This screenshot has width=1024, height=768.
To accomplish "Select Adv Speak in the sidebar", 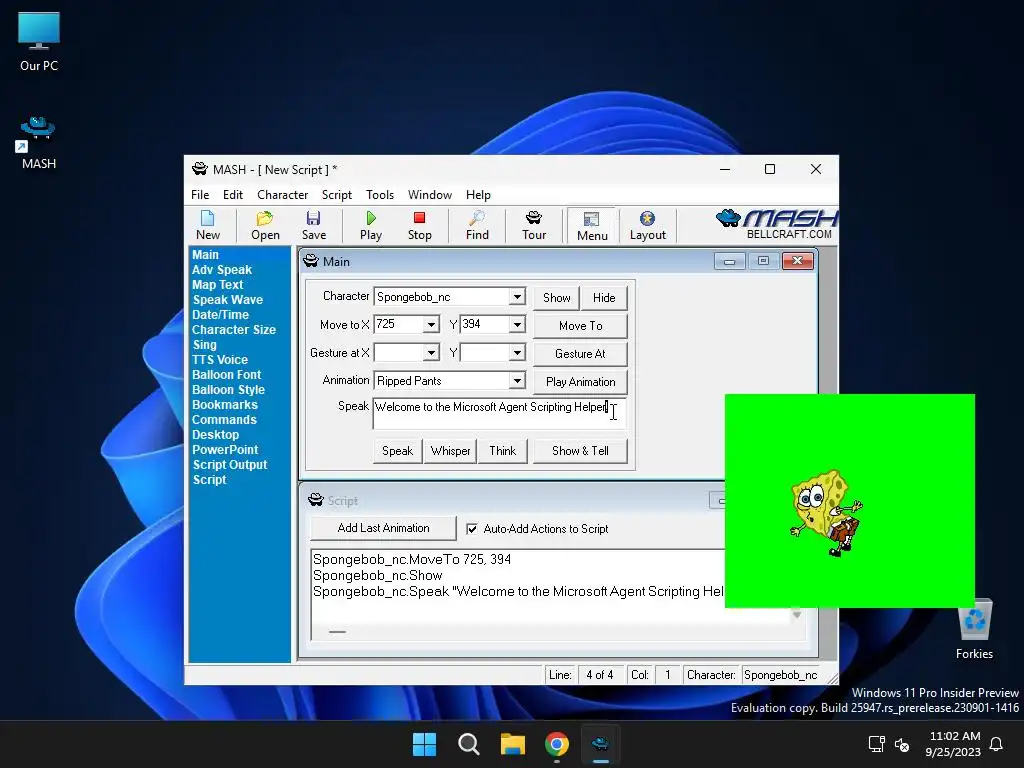I will click(x=221, y=270).
